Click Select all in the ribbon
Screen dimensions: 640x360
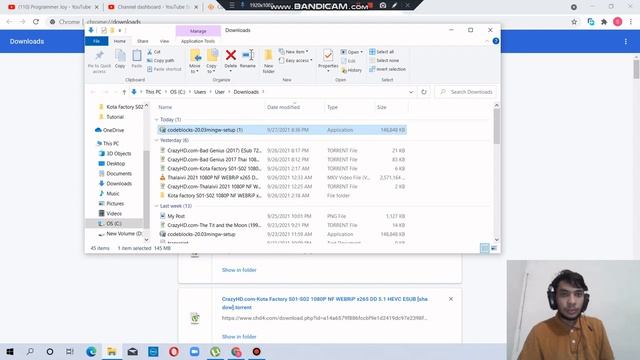pos(382,52)
